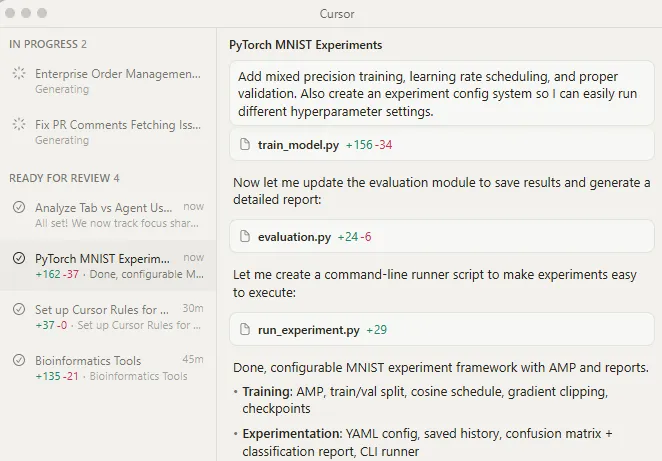The height and width of the screenshot is (461, 662).
Task: Collapse the Ready for Review section header
Action: coord(64,178)
